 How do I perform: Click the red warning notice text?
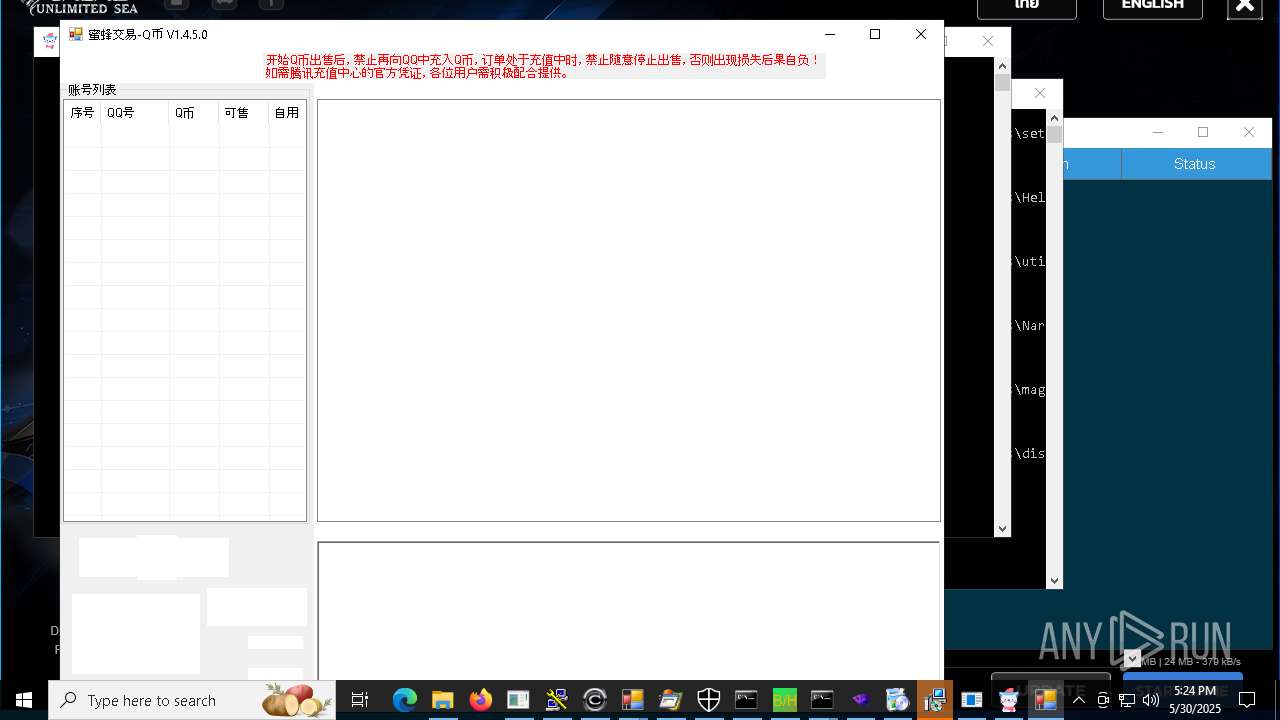coord(543,66)
